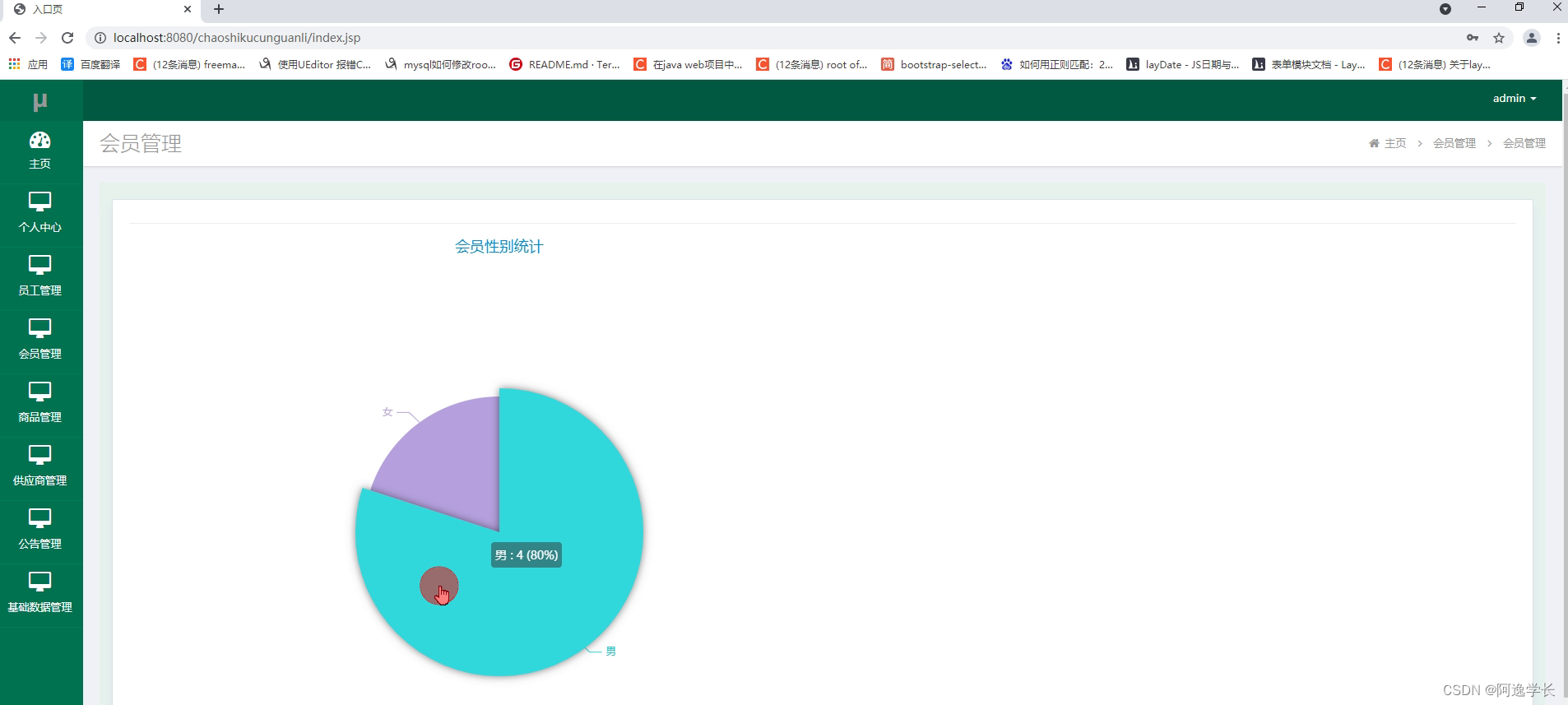The image size is (1568, 705).
Task: Open the 在java web项目中 bookmark
Action: click(x=688, y=64)
